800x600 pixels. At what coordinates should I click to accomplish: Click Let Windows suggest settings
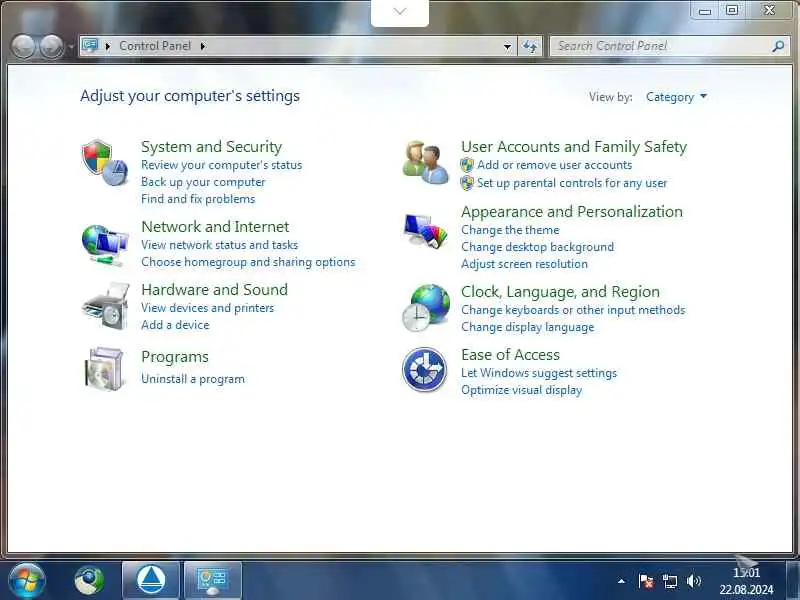point(539,373)
